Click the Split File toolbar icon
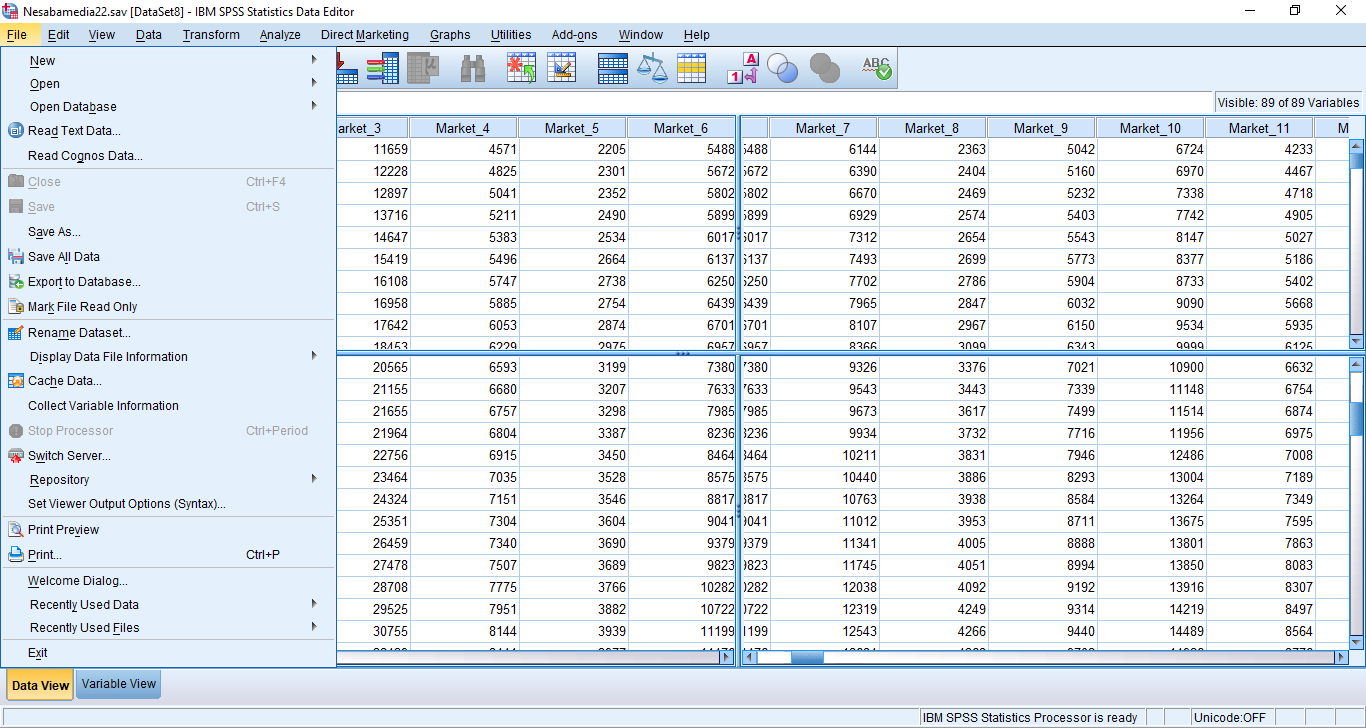Viewport: 1366px width, 728px height. (612, 68)
